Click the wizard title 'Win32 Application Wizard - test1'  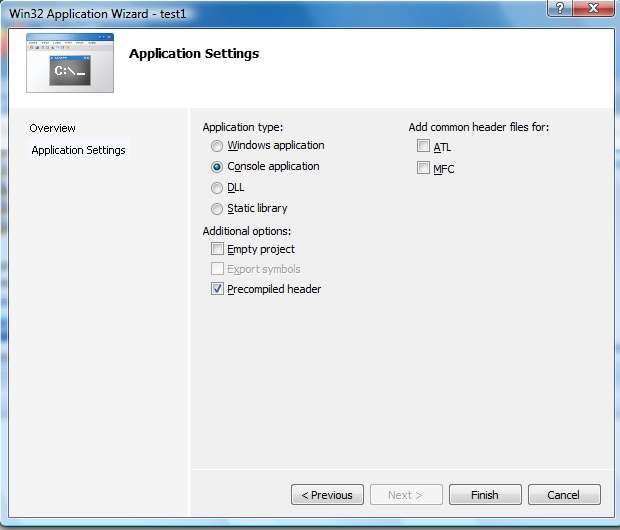pyautogui.click(x=97, y=14)
